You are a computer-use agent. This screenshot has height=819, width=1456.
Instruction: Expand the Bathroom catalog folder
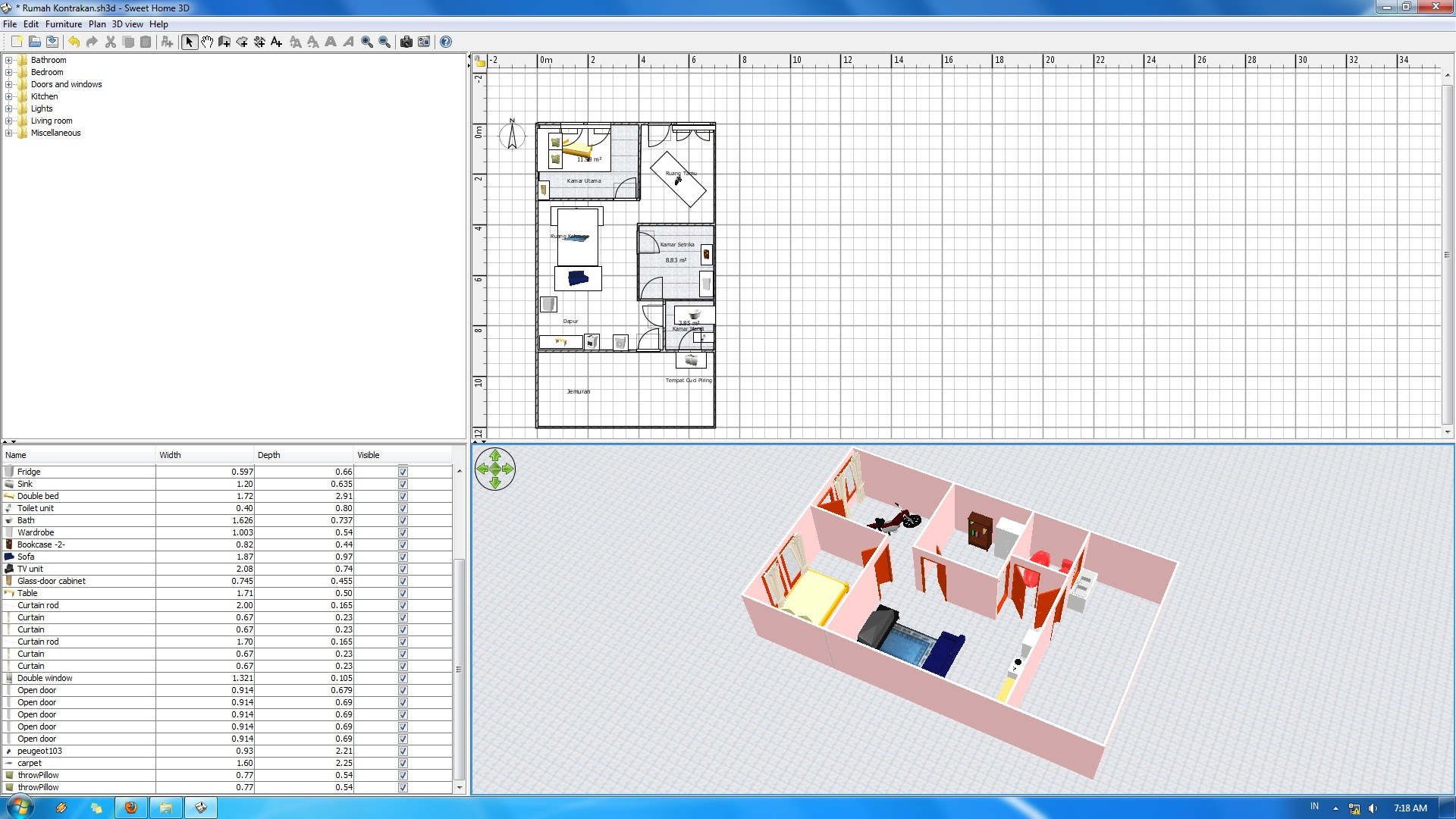[x=8, y=60]
